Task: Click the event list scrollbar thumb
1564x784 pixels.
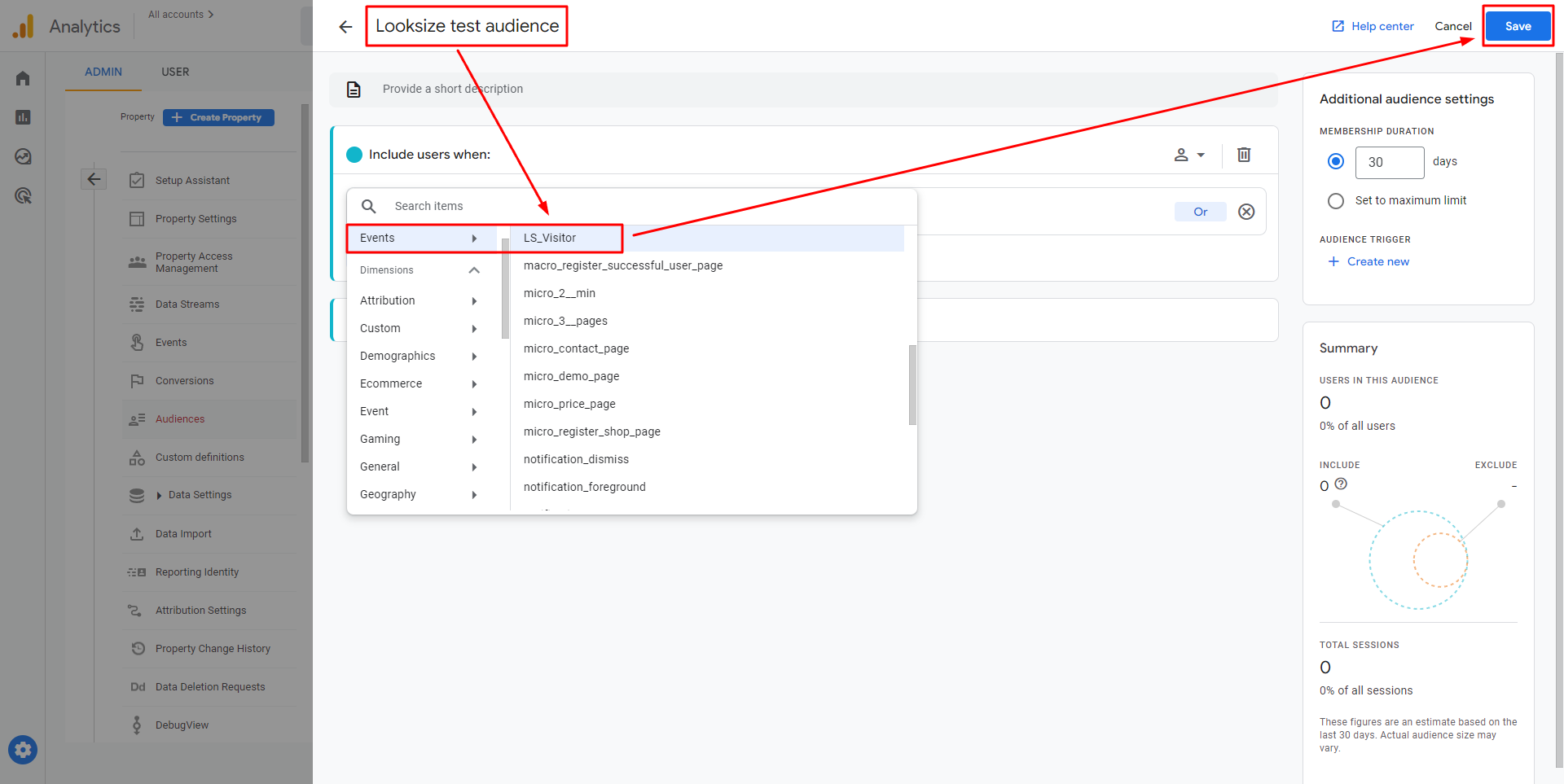Action: pos(912,385)
